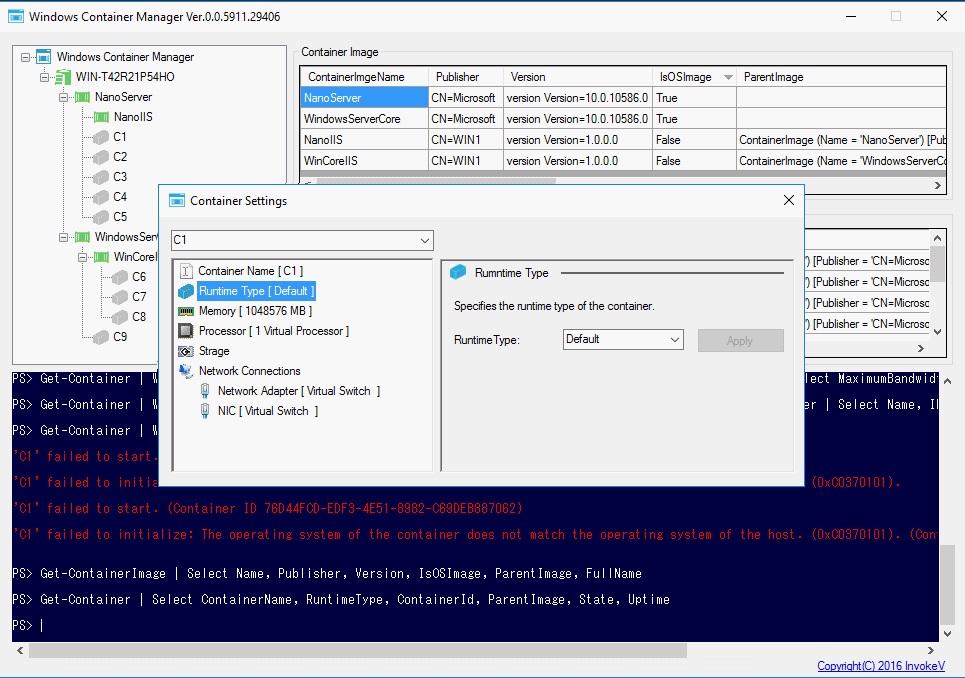Click the C7 container icon in tree
The image size is (965, 678).
click(x=120, y=297)
